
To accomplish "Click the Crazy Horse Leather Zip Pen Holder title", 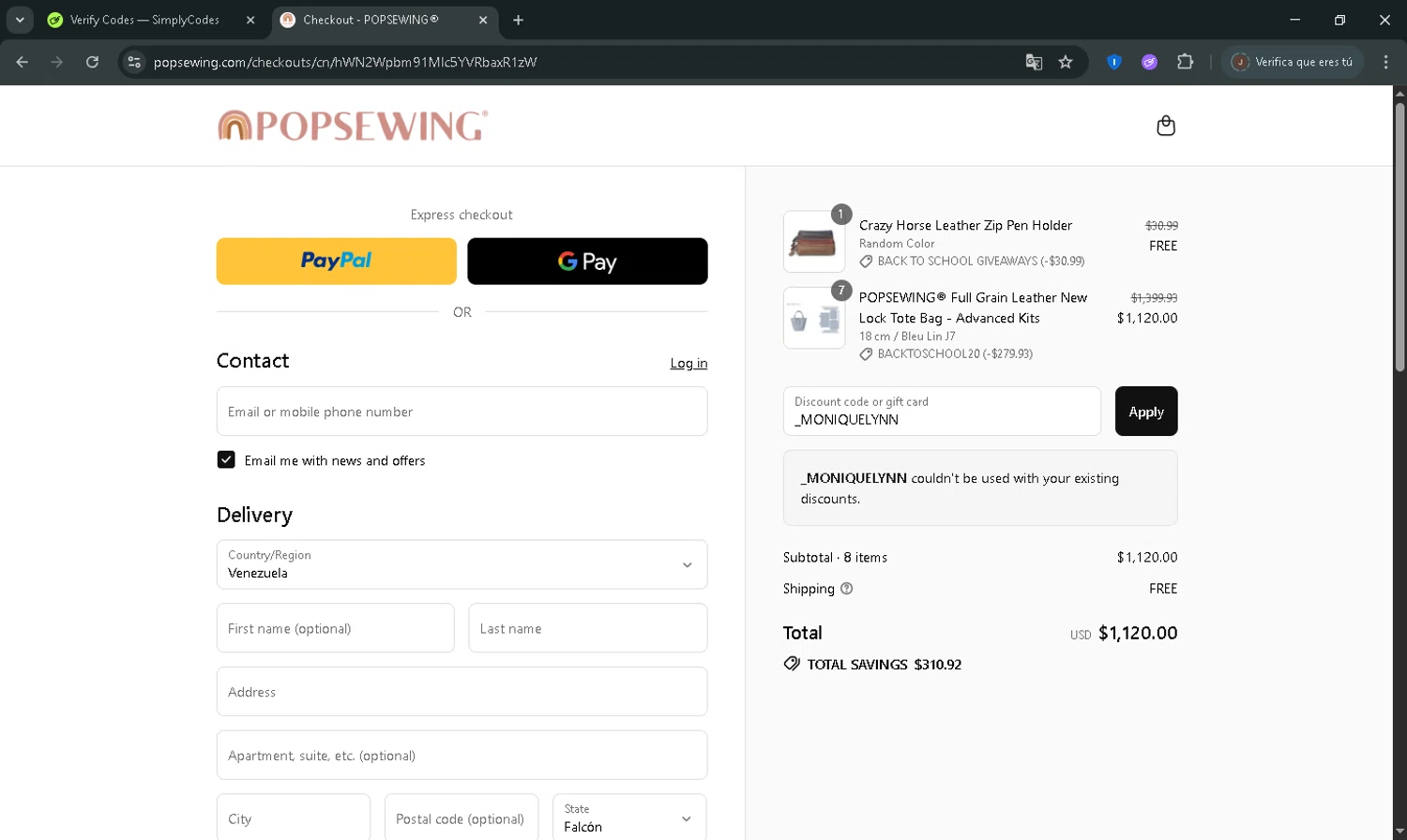I will click(965, 225).
